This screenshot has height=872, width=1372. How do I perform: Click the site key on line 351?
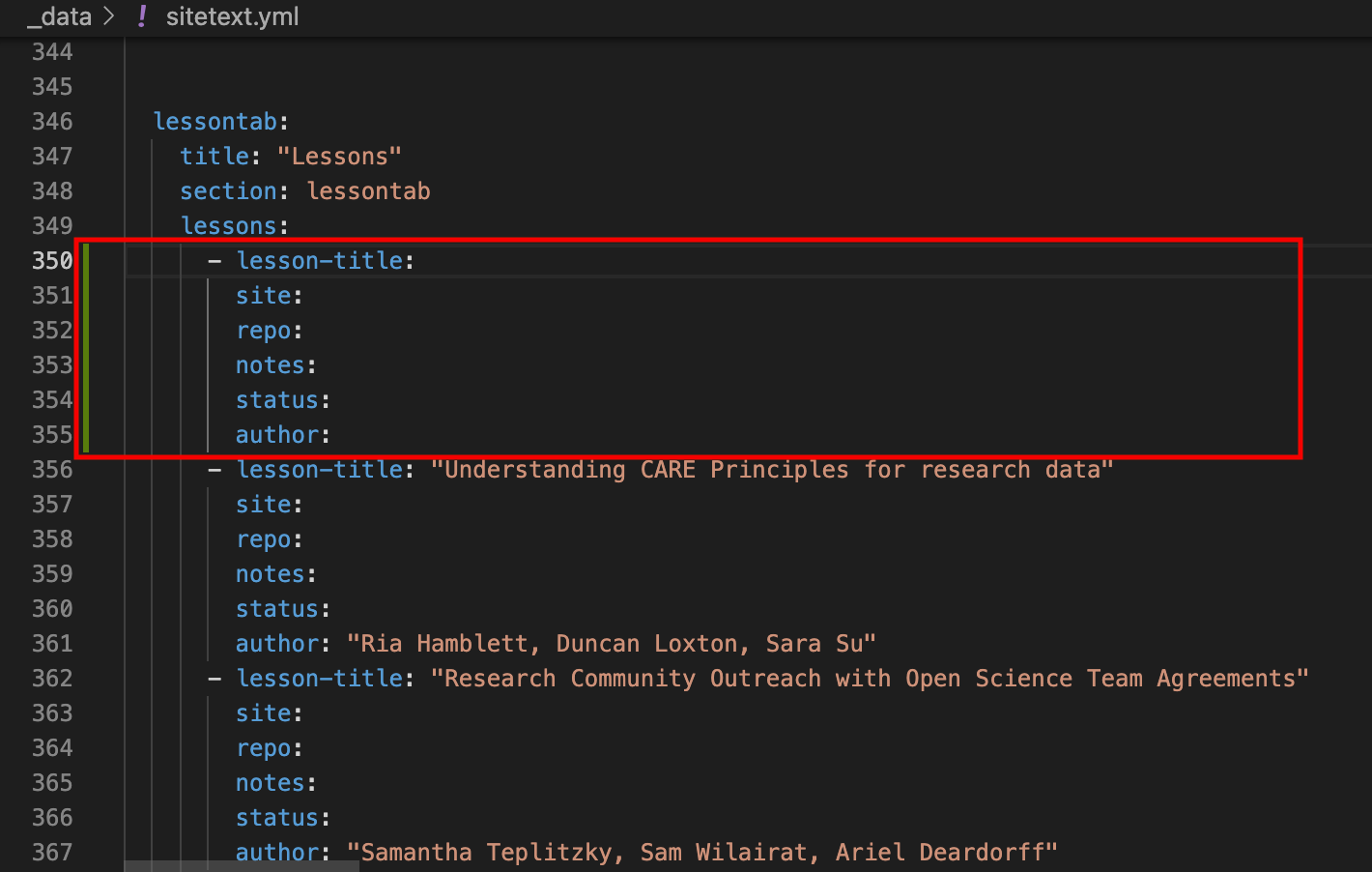coord(264,296)
